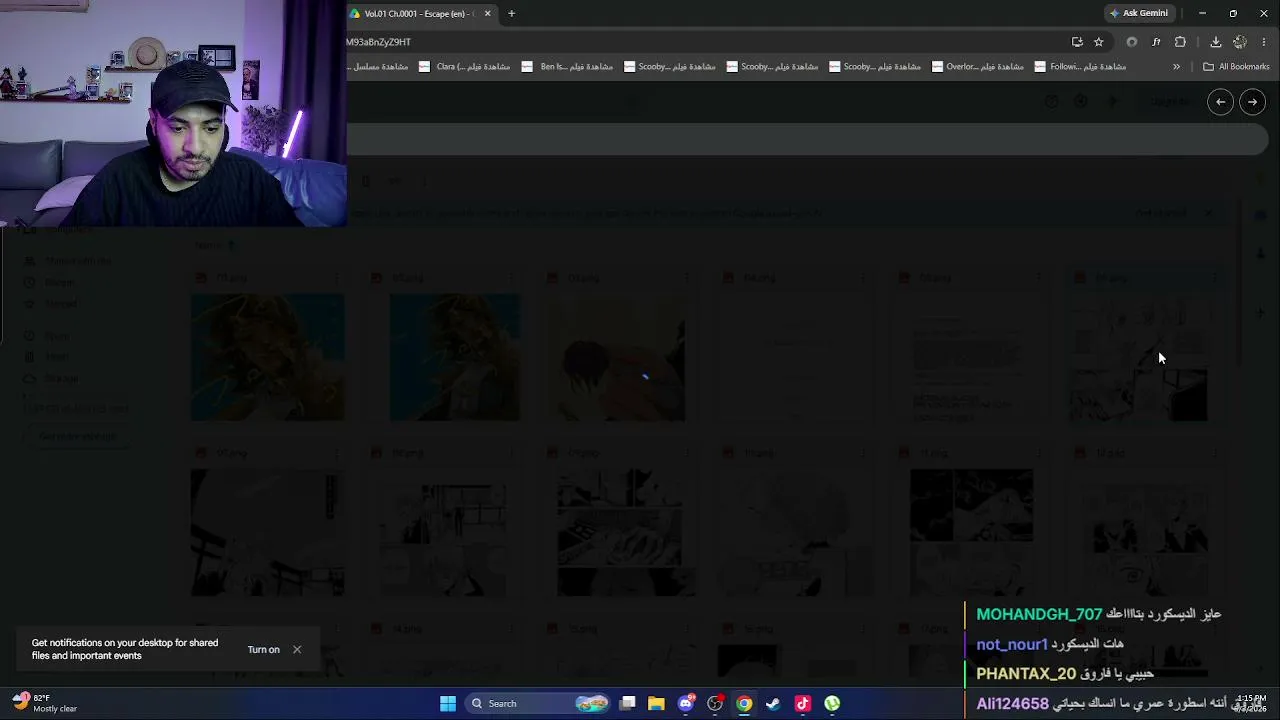1280x720 pixels.
Task: Click the taskbar Search box
Action: (540, 704)
